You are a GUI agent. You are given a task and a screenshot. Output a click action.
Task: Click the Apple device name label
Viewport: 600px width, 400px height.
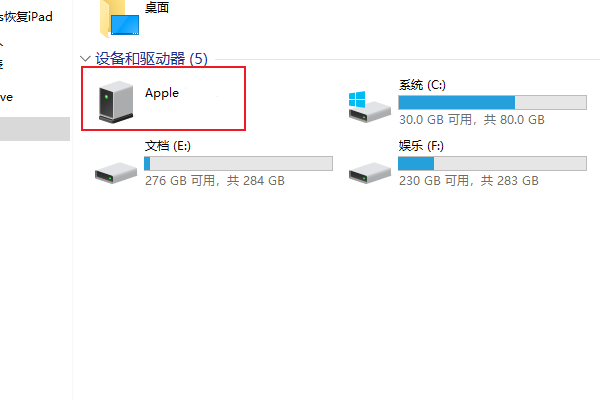(x=162, y=93)
